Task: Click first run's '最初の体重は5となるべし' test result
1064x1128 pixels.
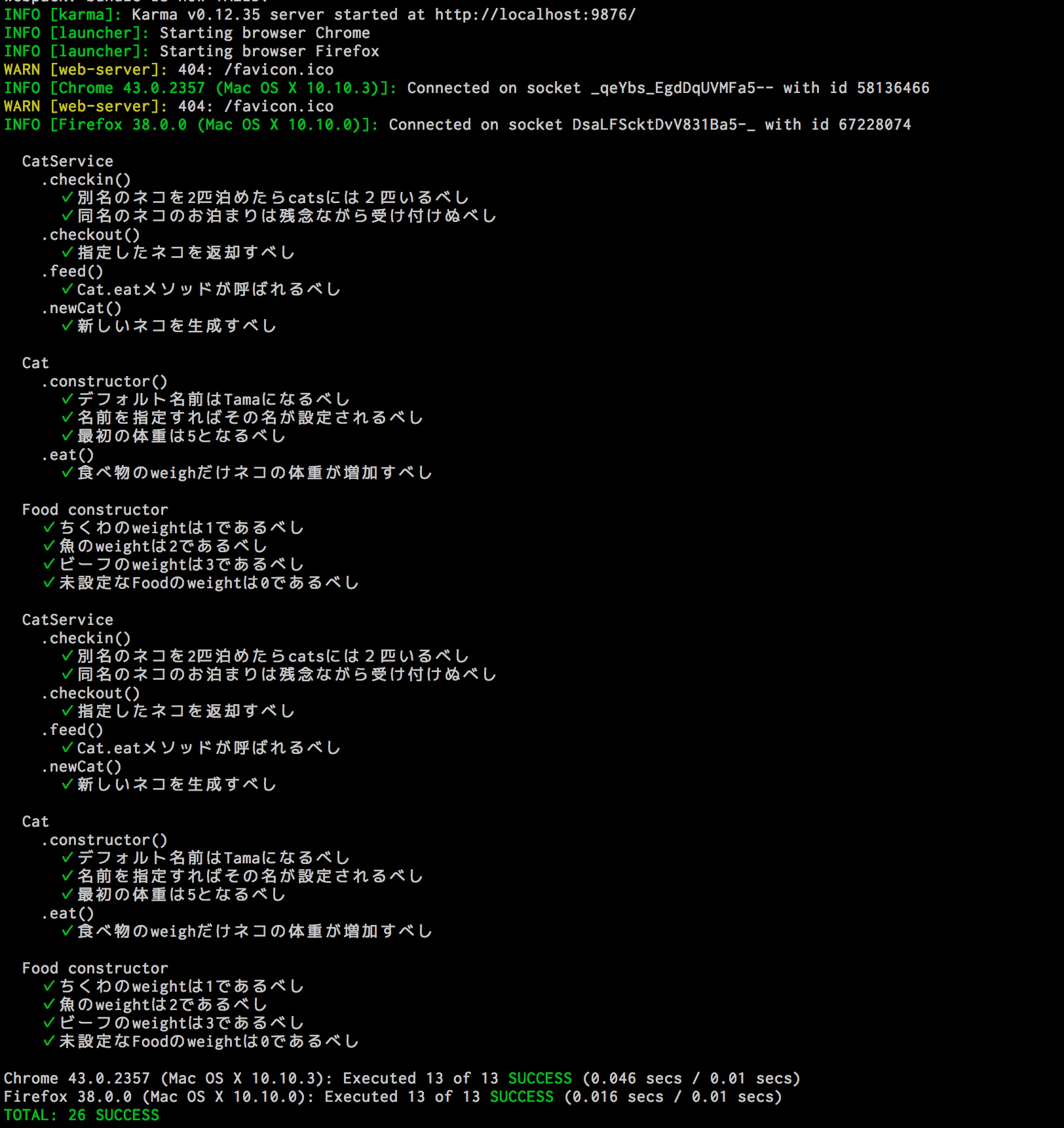Action: (174, 436)
